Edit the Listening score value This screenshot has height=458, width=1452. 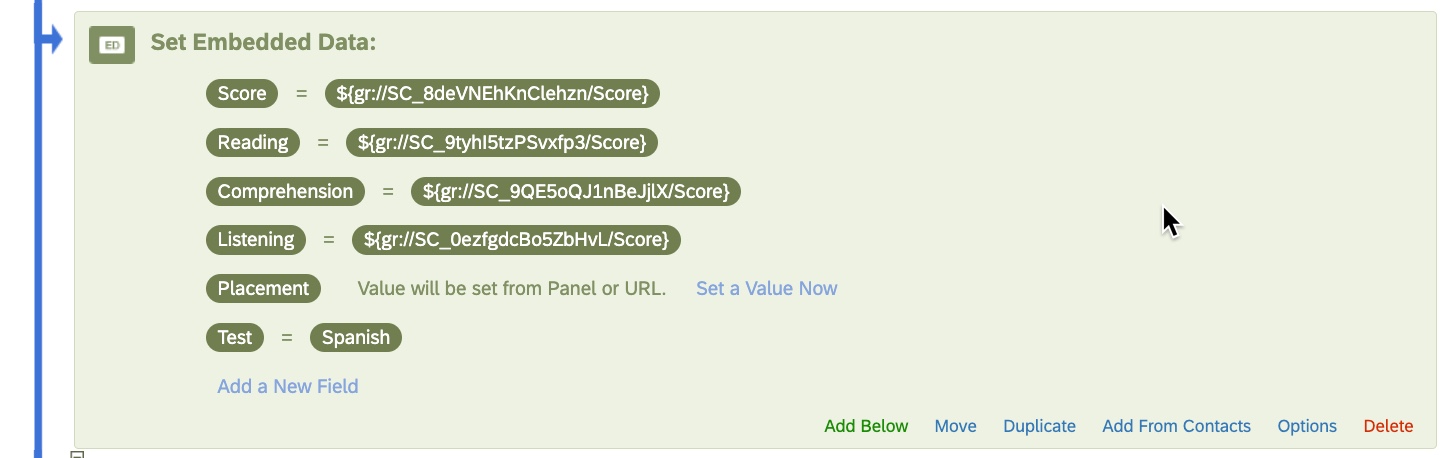coord(516,240)
